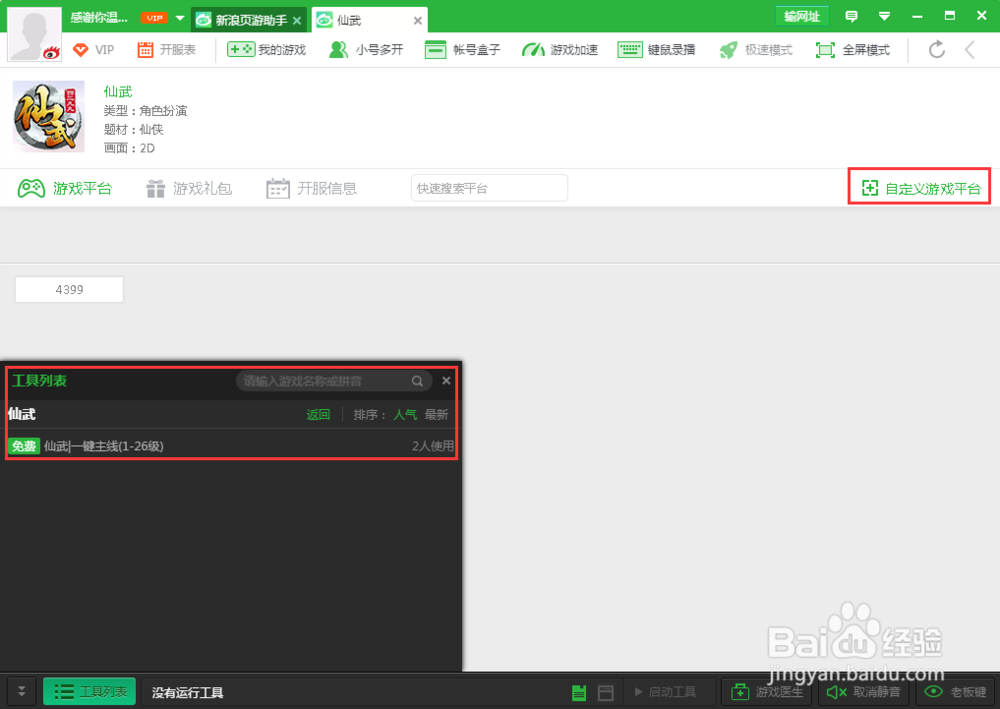Click the 仙武 game title link
Viewport: 1000px width, 709px height.
118,92
